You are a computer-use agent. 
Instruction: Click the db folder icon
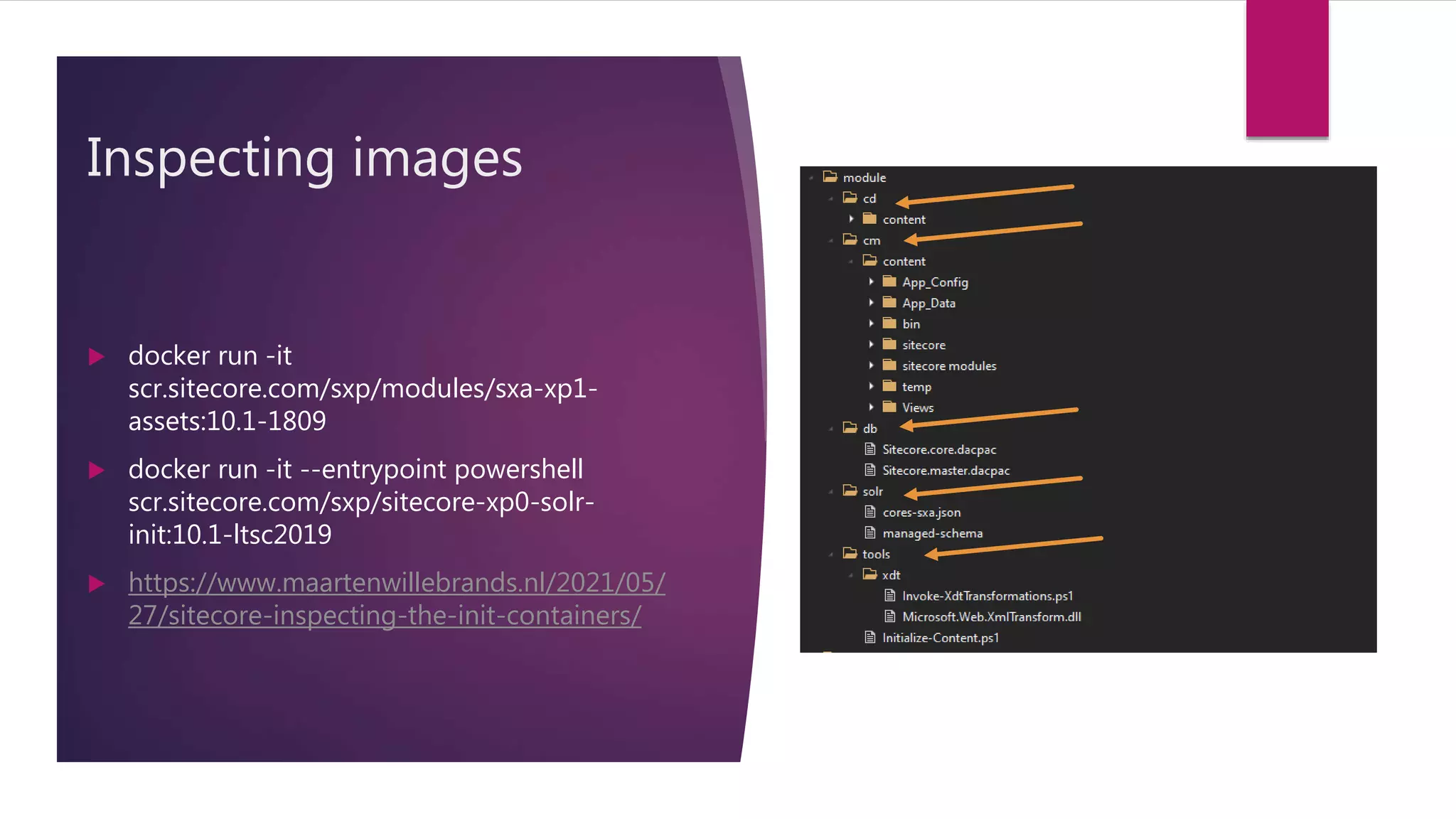coord(850,427)
